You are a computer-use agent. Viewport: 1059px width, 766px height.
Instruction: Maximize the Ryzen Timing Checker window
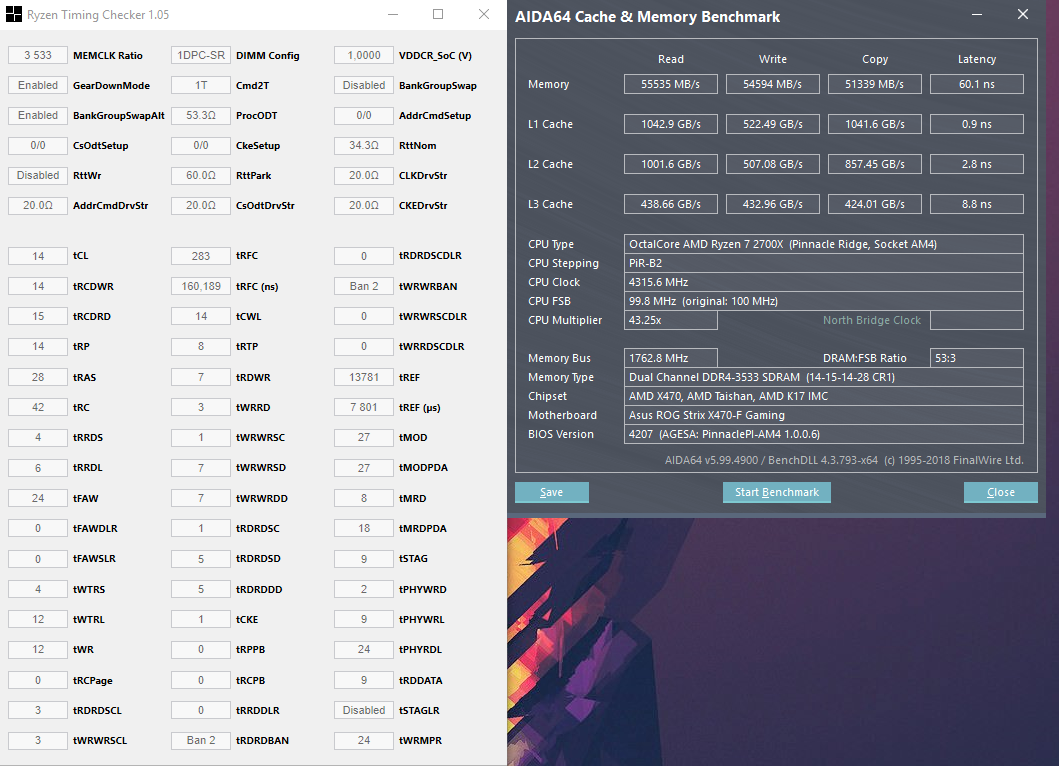tap(438, 14)
